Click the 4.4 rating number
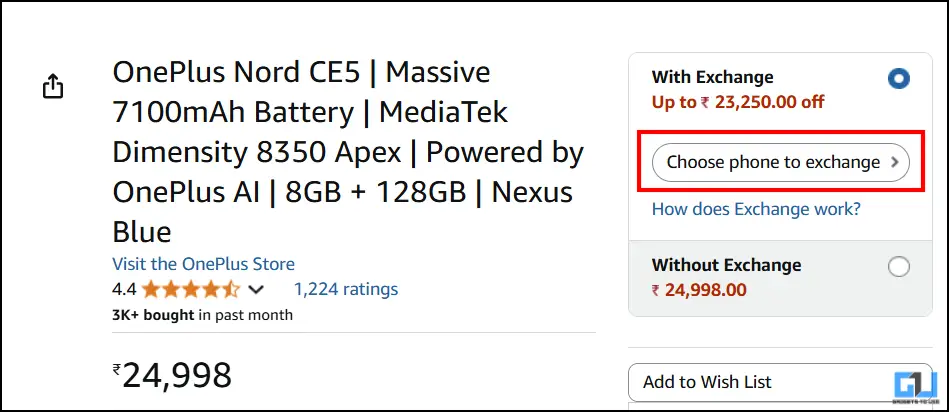The image size is (949, 412). coord(124,290)
